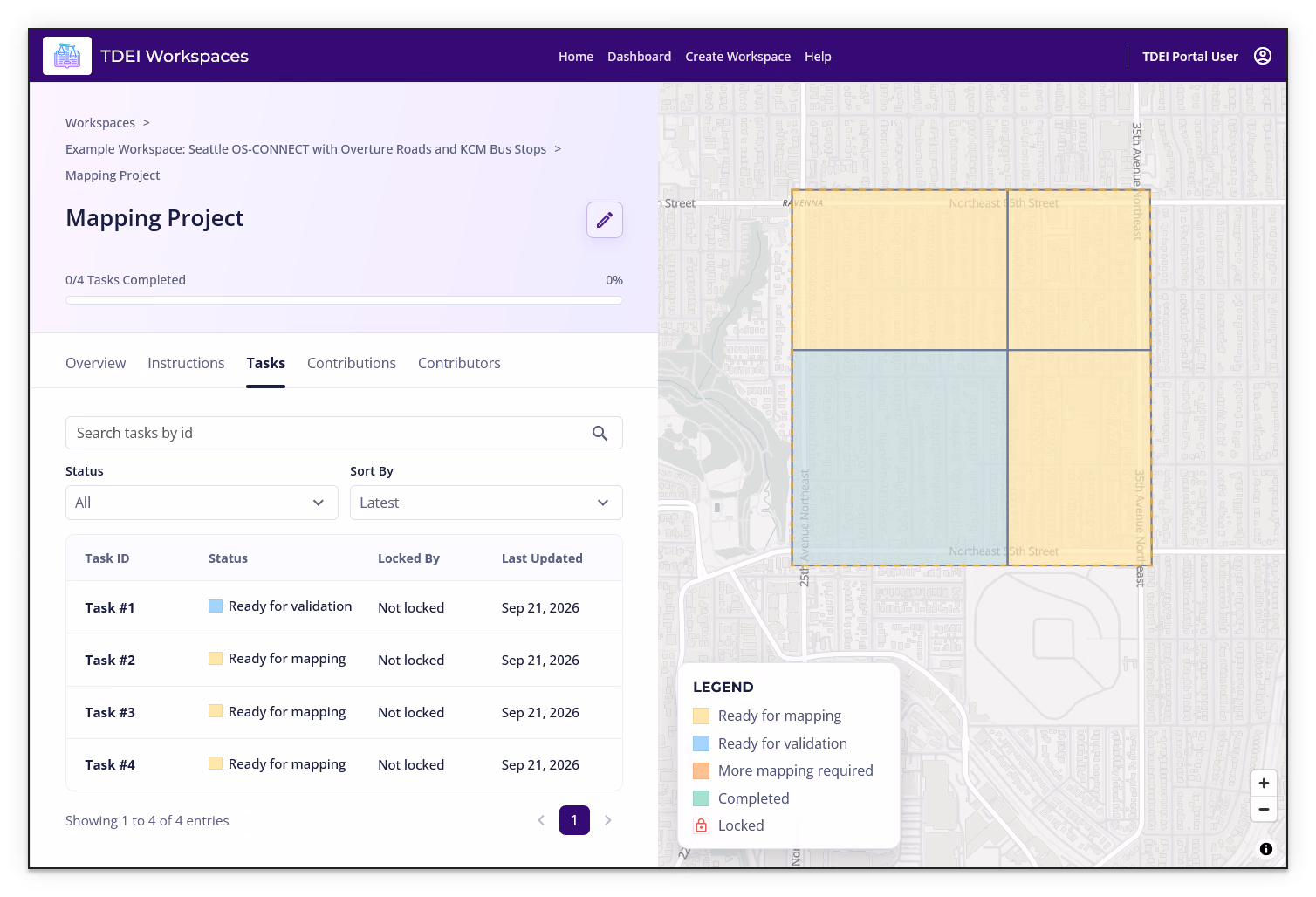Select the Tasks tab
The image size is (1316, 897).
point(265,363)
